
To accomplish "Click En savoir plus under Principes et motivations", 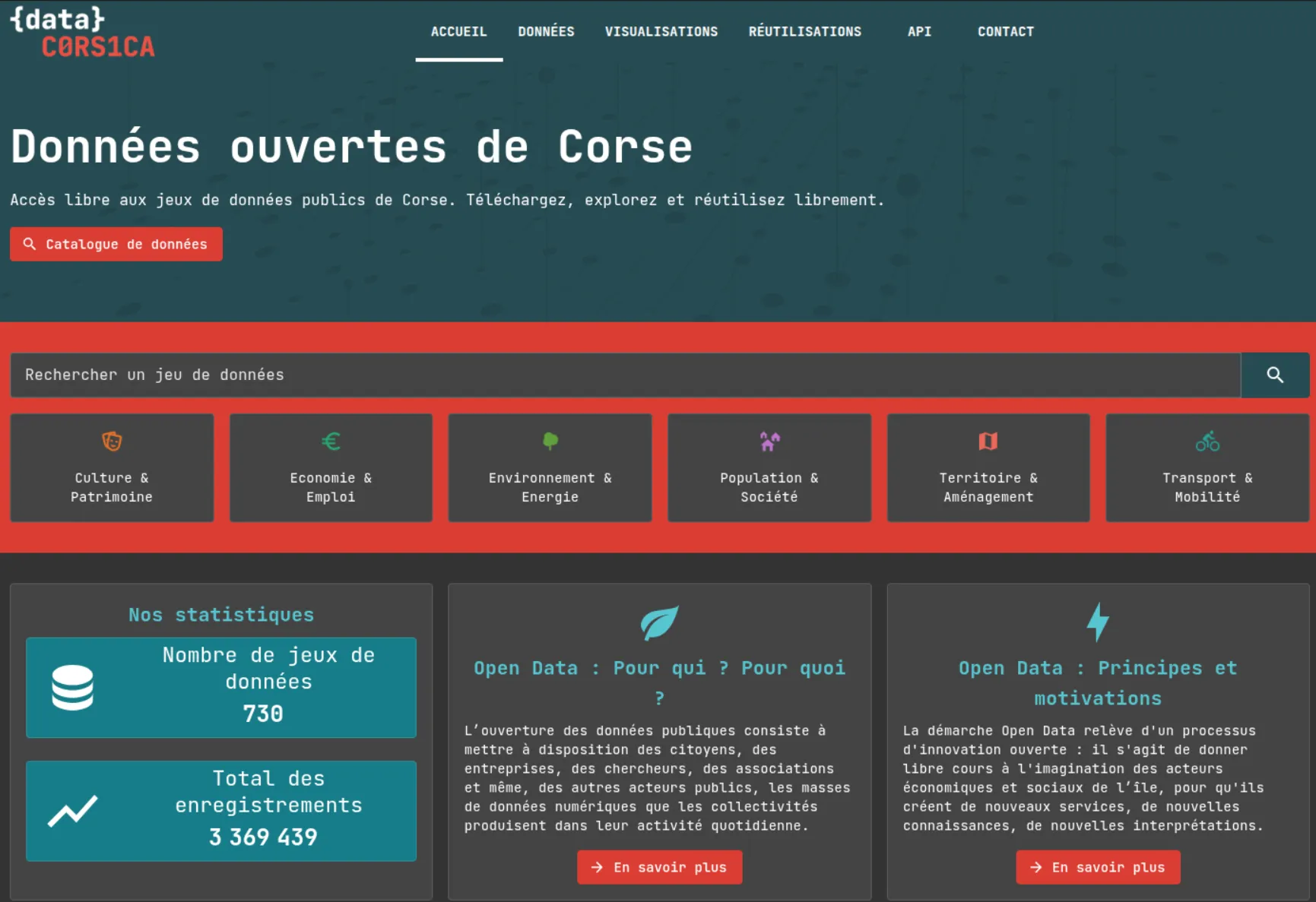I will [1098, 867].
